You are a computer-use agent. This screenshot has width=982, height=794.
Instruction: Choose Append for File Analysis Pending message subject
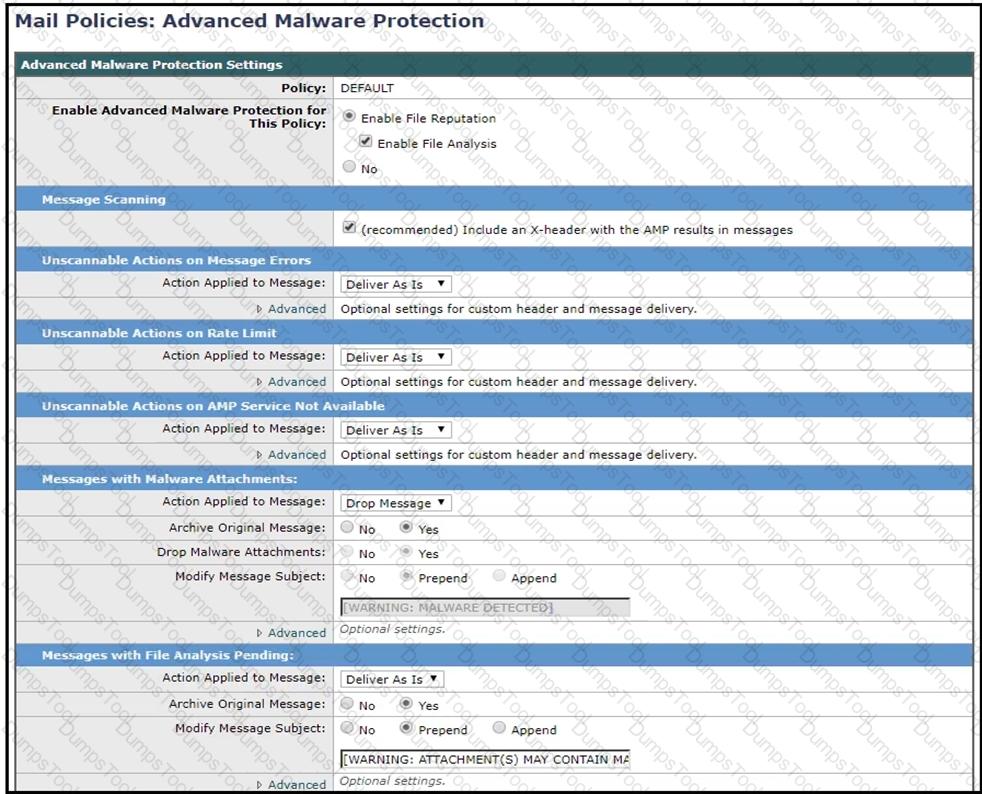pyautogui.click(x=499, y=729)
